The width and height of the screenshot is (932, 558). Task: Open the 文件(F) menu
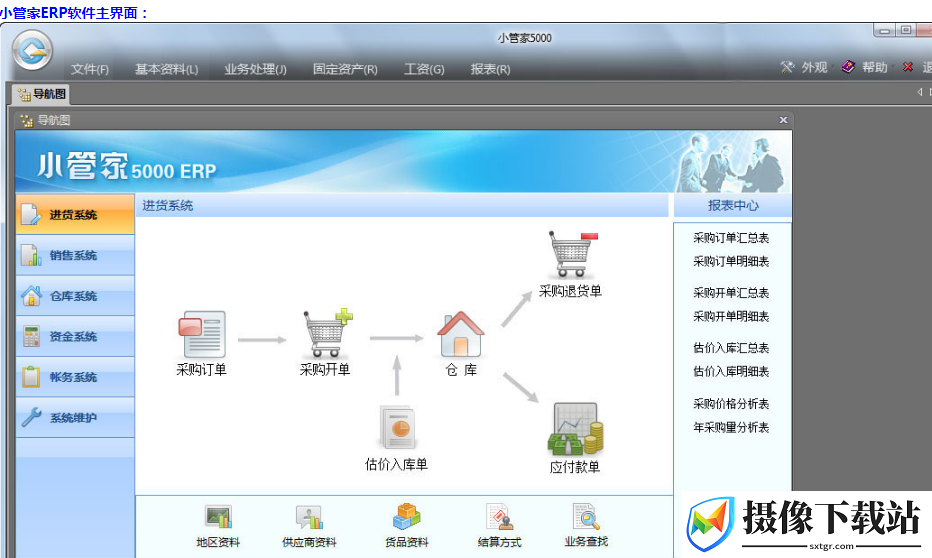click(90, 70)
